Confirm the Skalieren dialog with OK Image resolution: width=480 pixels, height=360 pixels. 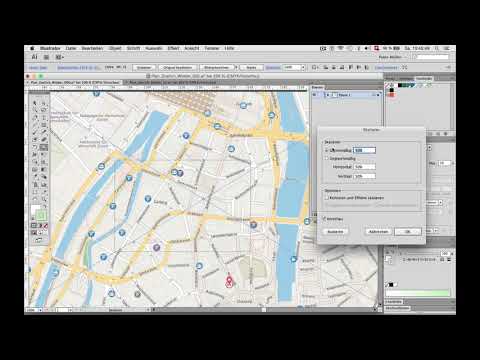coord(408,231)
